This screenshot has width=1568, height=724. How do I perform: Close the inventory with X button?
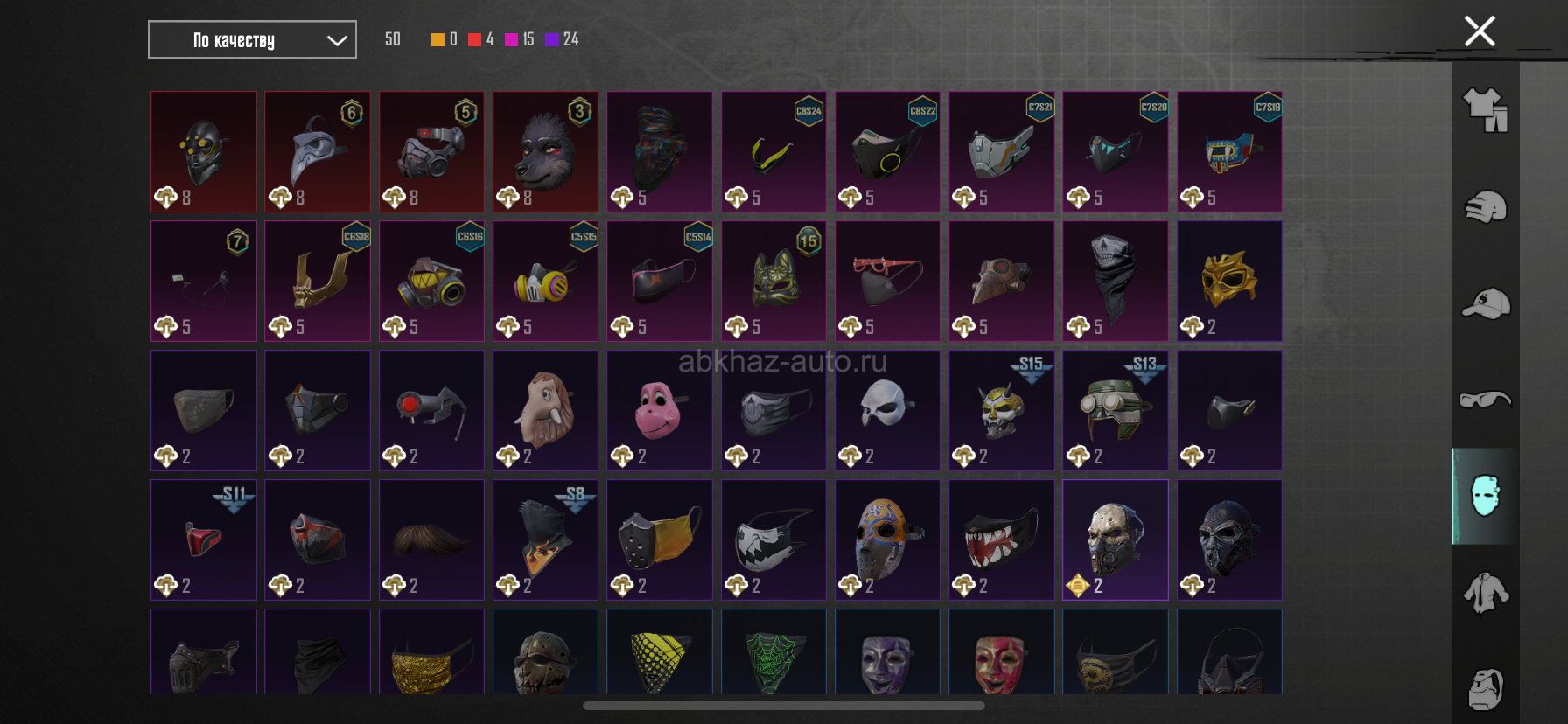click(x=1480, y=31)
